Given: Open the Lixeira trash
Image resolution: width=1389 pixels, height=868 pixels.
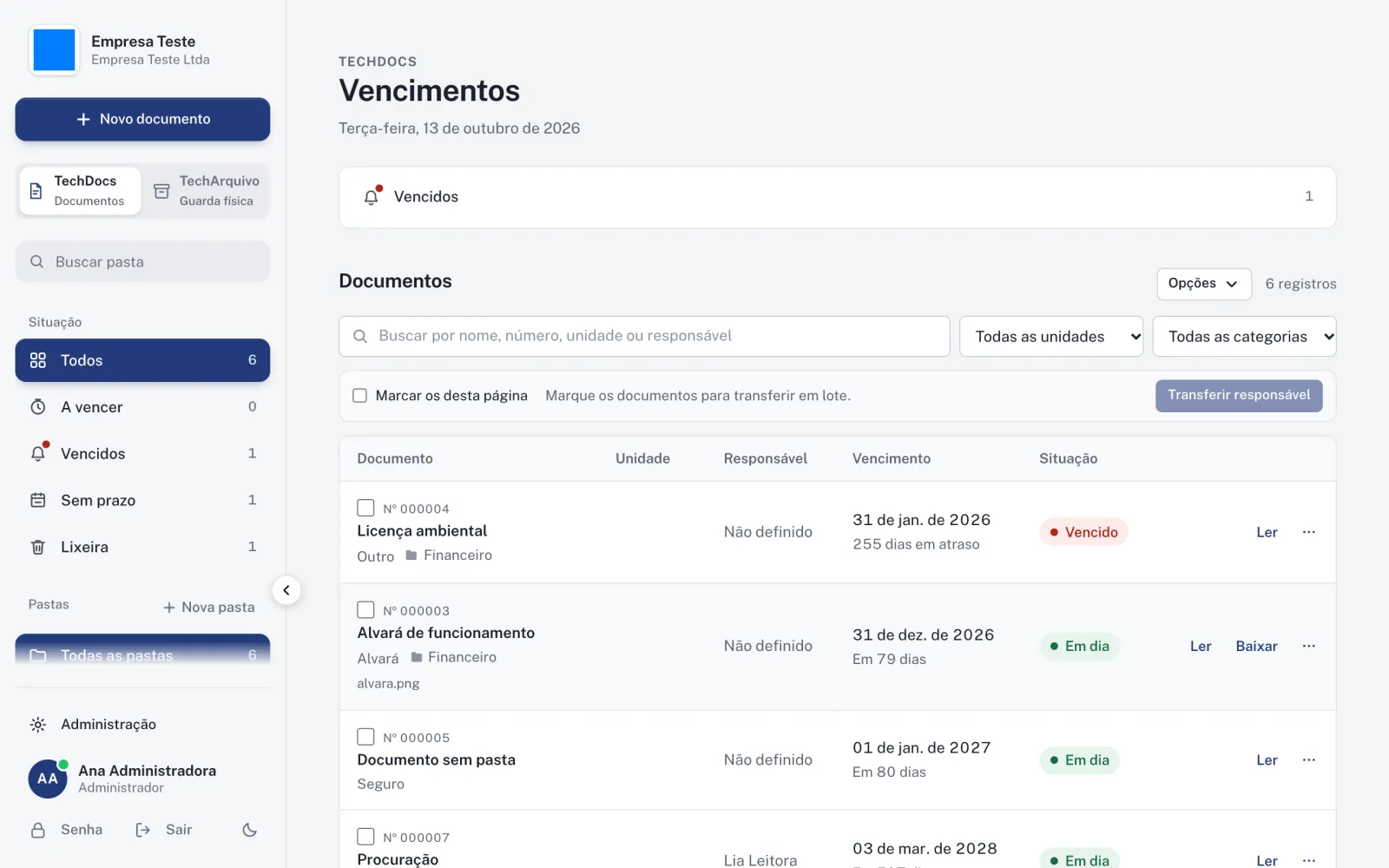Looking at the screenshot, I should tap(142, 547).
